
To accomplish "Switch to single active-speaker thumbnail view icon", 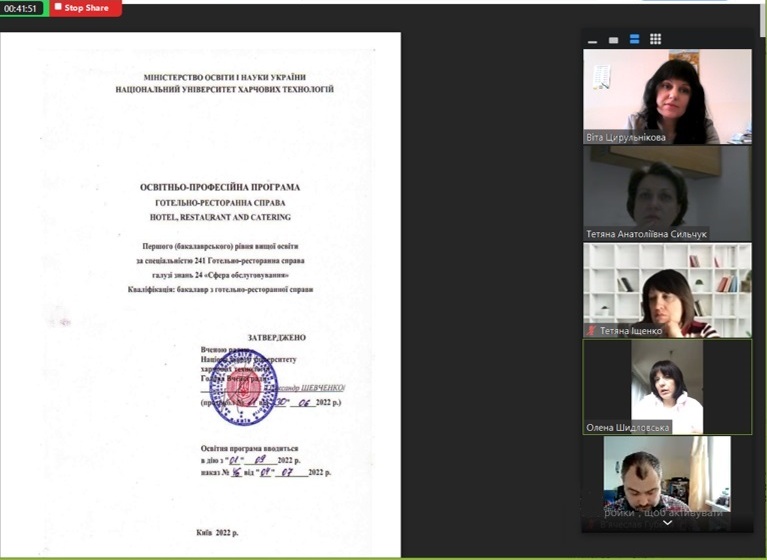I will 613,40.
